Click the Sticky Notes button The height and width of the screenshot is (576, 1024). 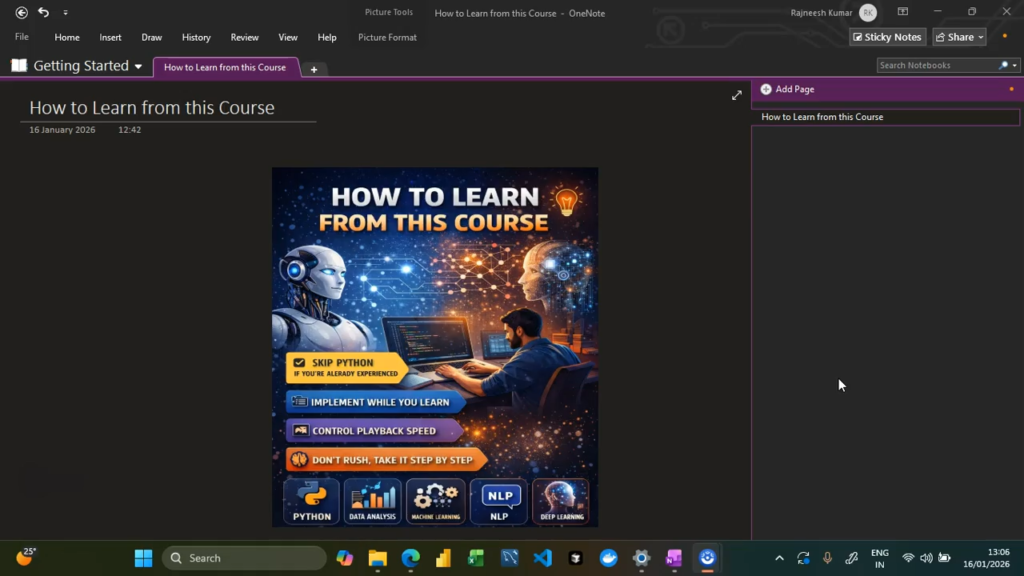point(888,37)
